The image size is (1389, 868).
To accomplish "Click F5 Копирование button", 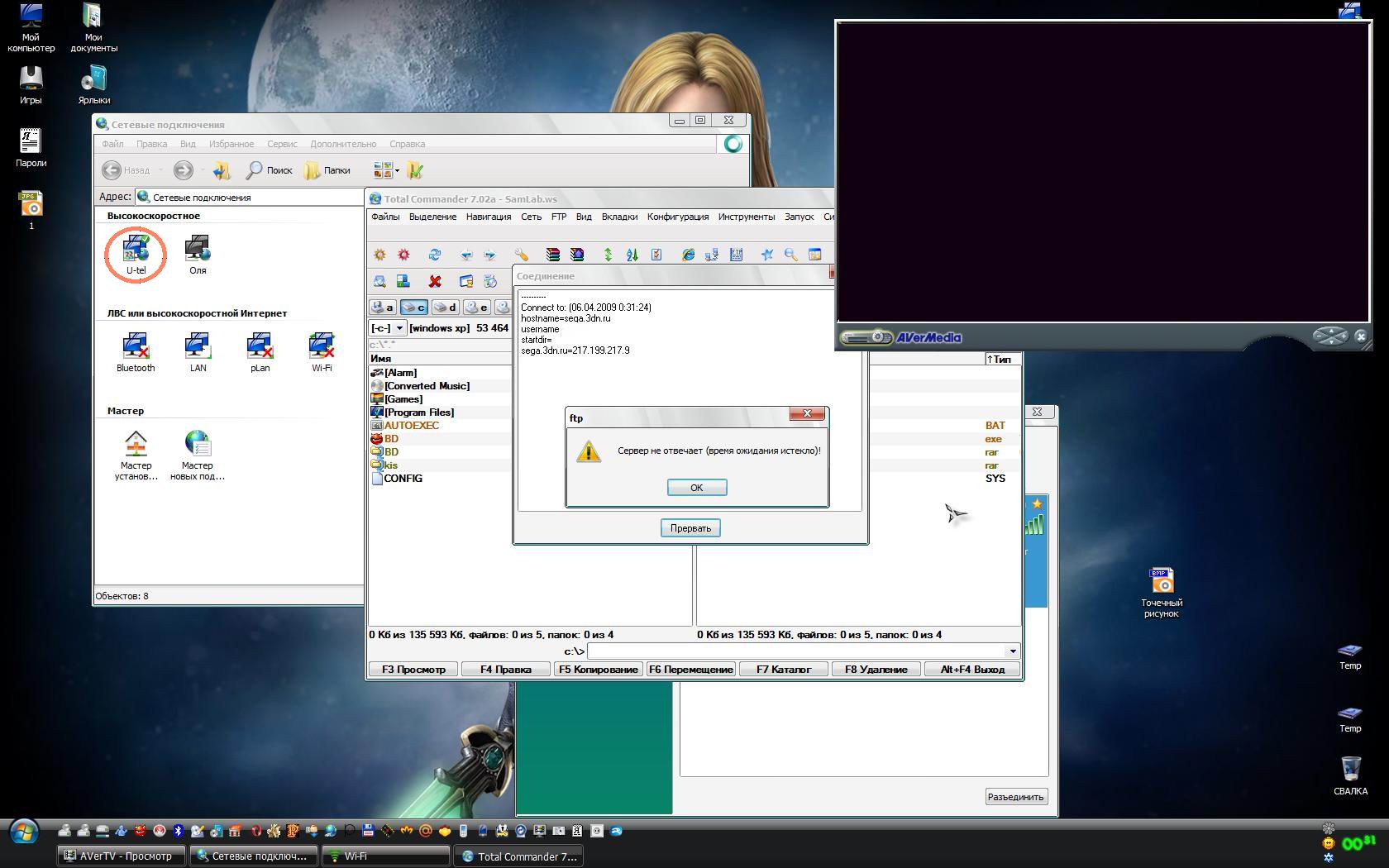I will (599, 670).
